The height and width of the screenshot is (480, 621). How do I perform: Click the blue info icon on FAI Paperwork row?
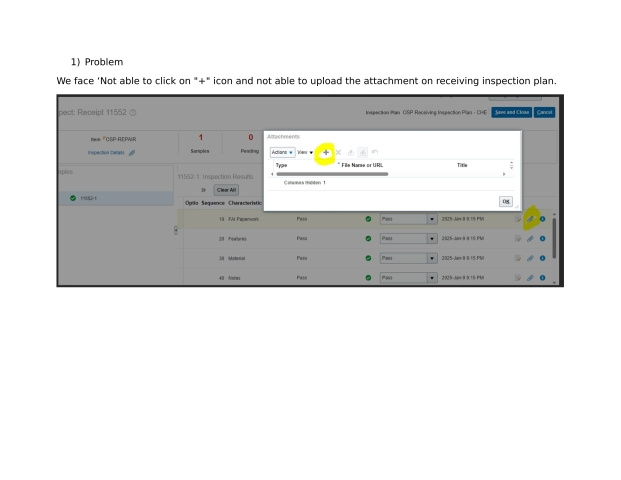(x=543, y=219)
